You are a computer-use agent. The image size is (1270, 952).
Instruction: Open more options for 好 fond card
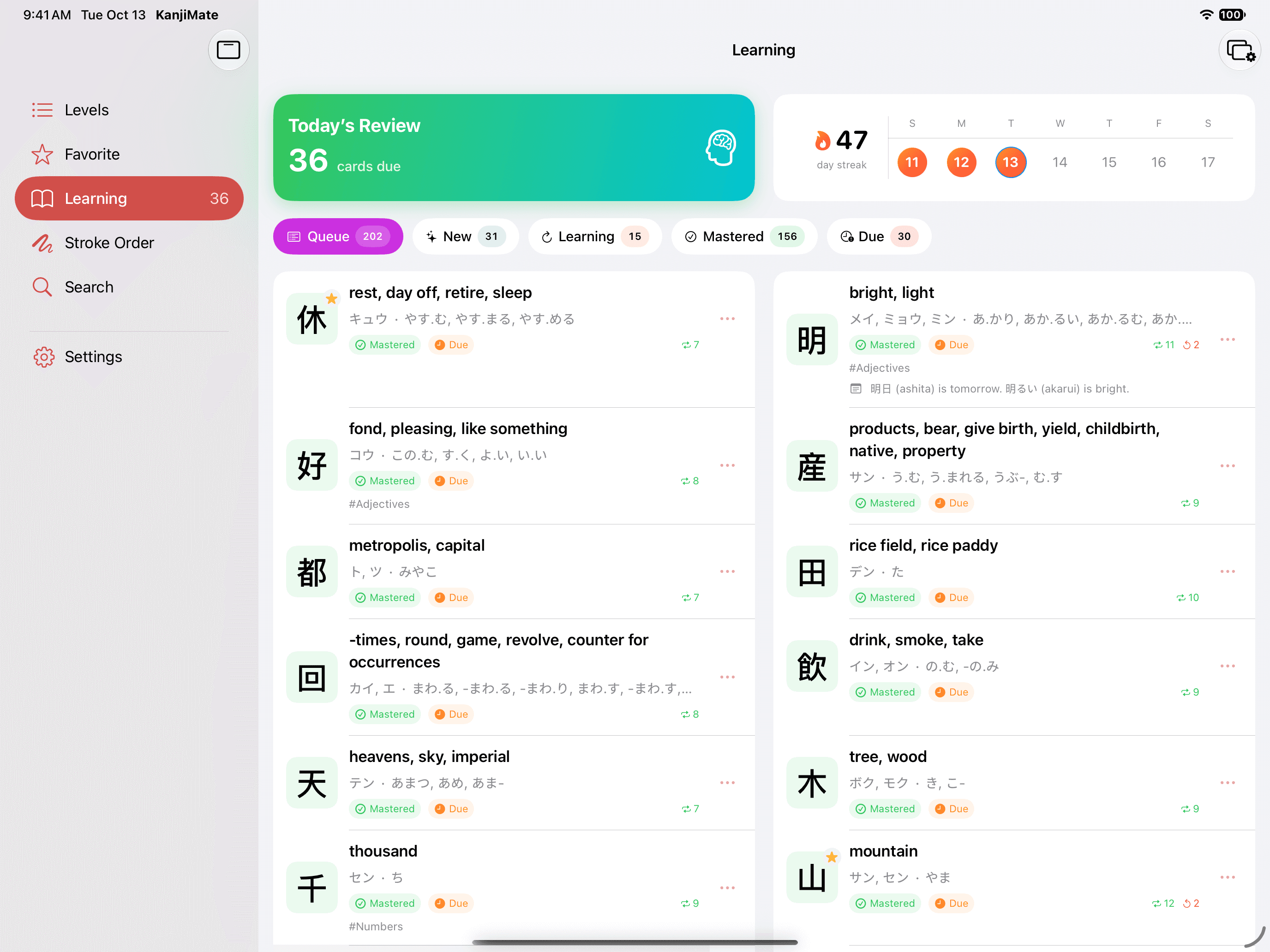(727, 465)
